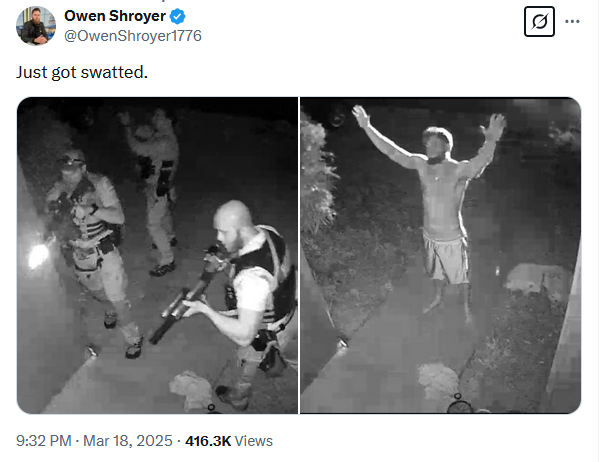Click the Mar 18, 2025 date
Screen dimensions: 615x462
tap(127, 441)
